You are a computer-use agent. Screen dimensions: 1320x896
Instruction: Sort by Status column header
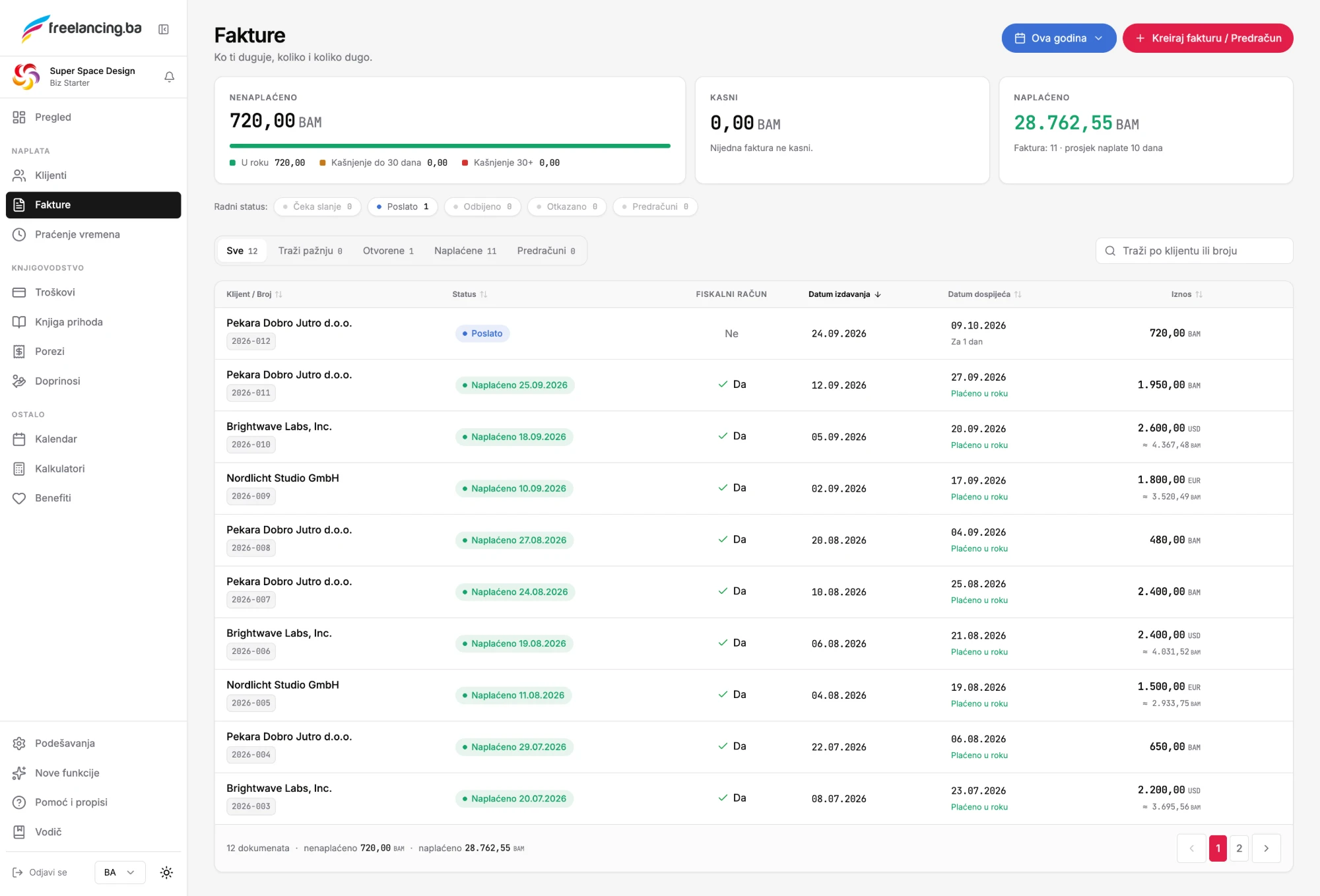tap(469, 294)
